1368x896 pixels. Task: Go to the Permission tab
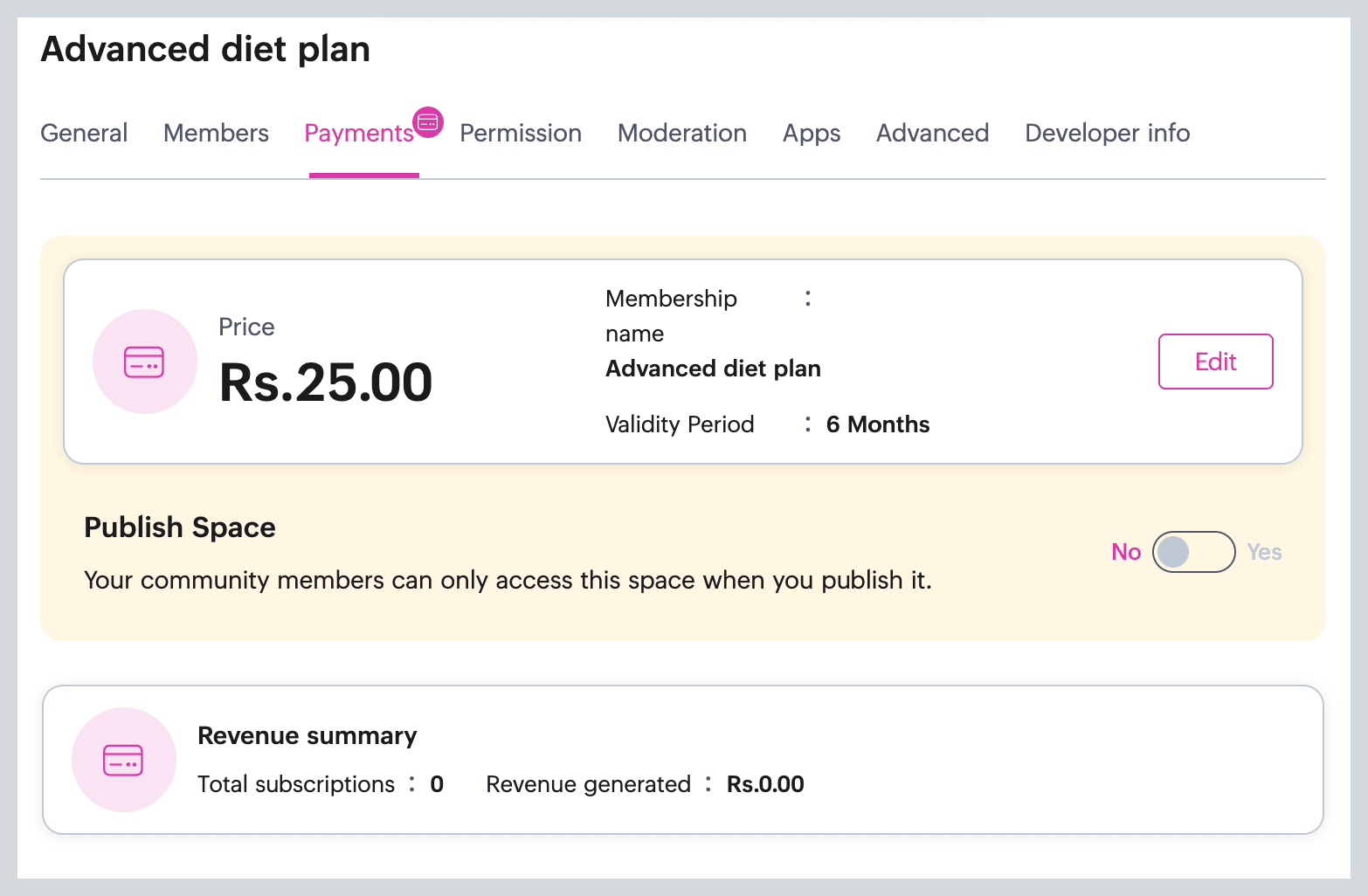point(521,133)
